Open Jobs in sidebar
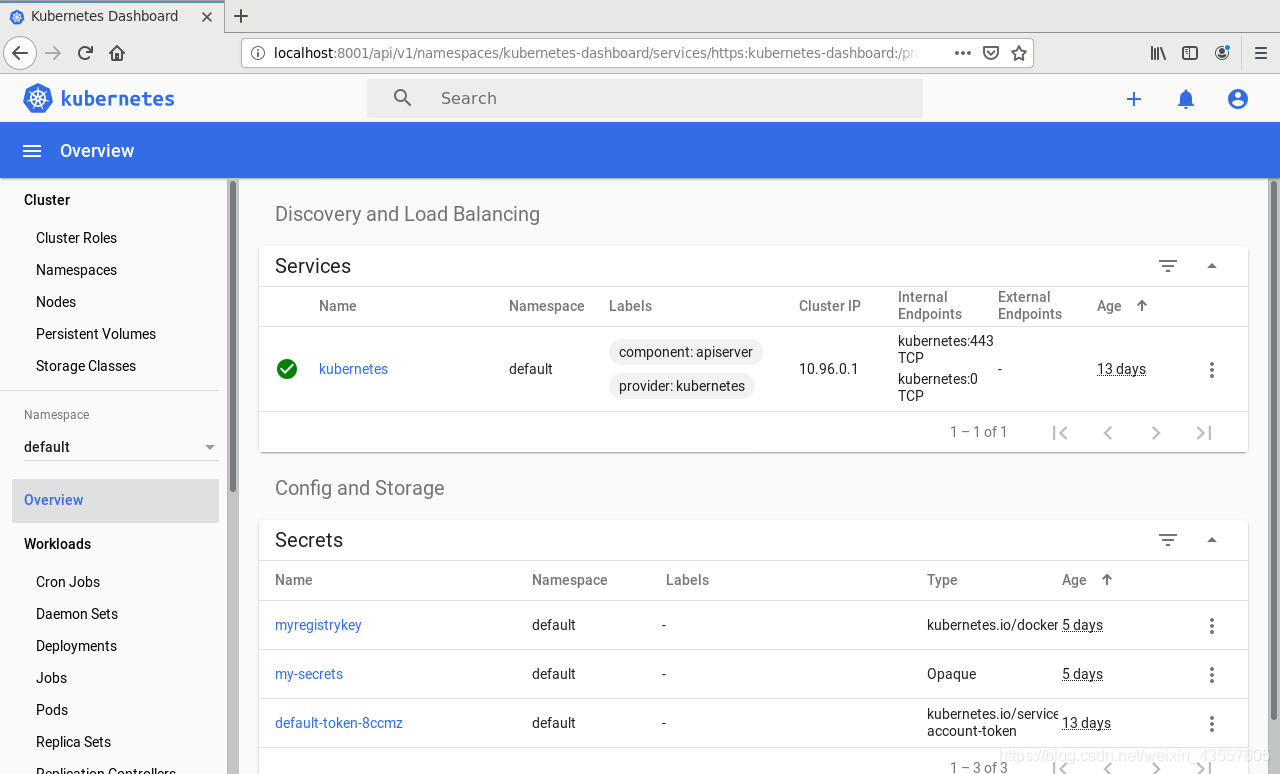The image size is (1280, 774). 51,678
